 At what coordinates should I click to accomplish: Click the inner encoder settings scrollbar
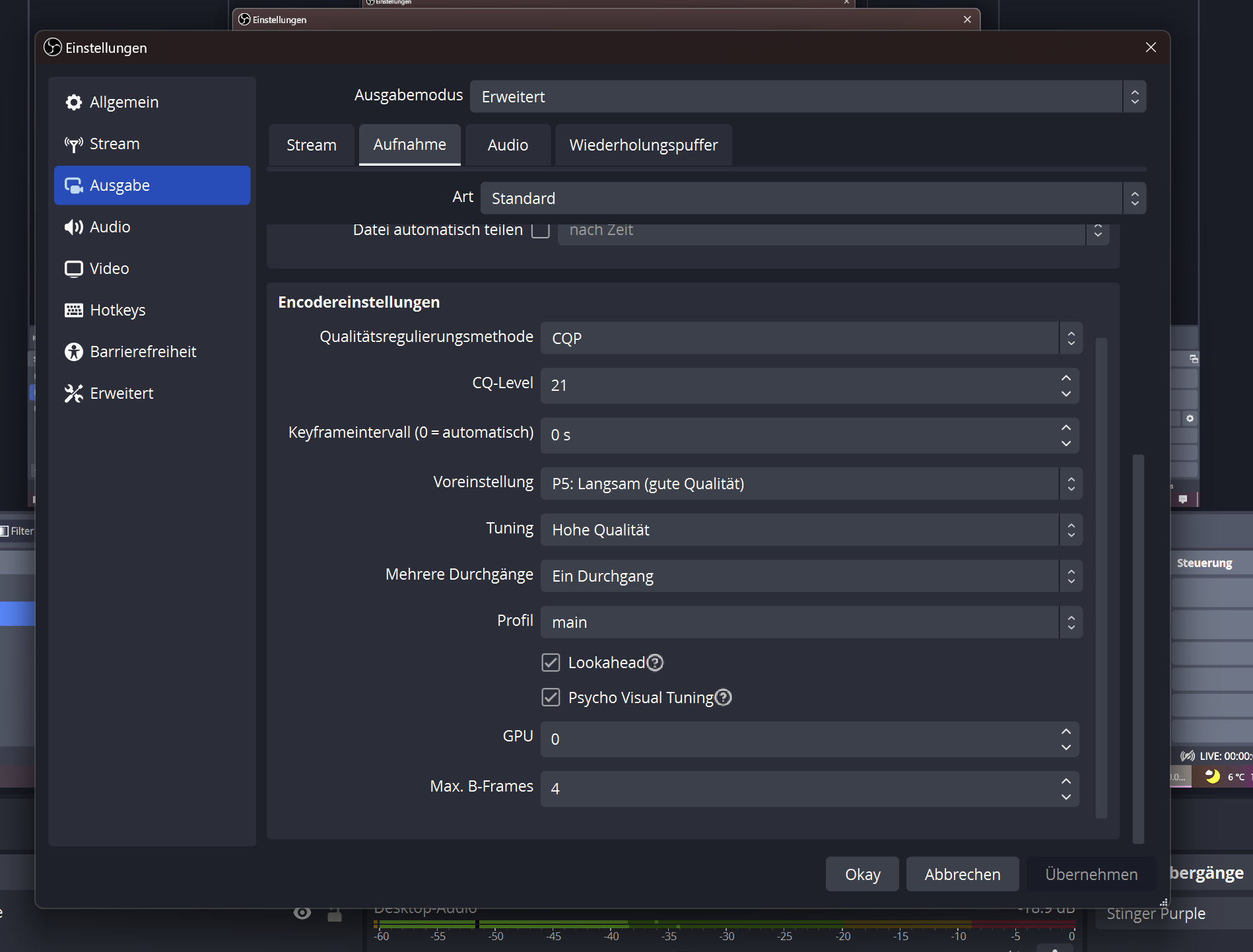[x=1101, y=578]
